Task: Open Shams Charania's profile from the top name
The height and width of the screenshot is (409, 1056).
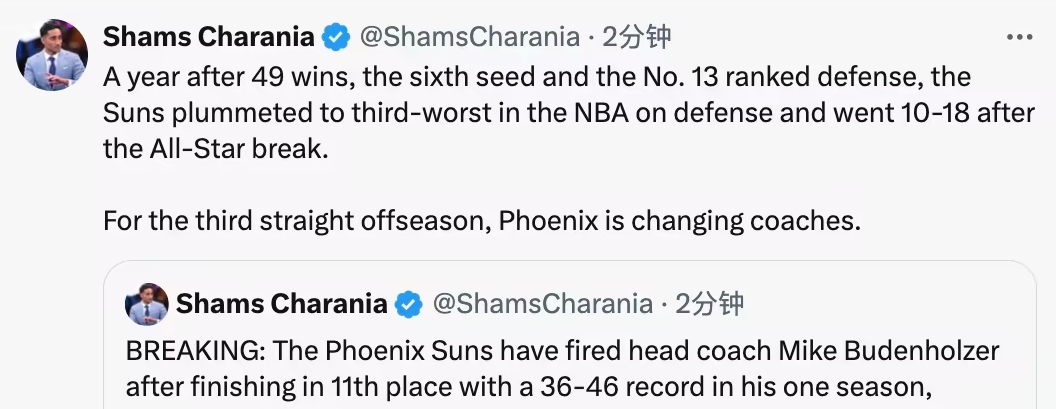Action: click(209, 38)
